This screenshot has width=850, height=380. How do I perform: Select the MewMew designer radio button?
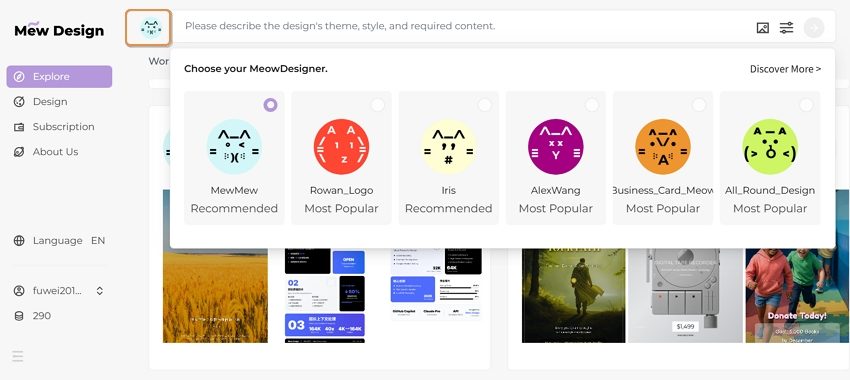[270, 105]
